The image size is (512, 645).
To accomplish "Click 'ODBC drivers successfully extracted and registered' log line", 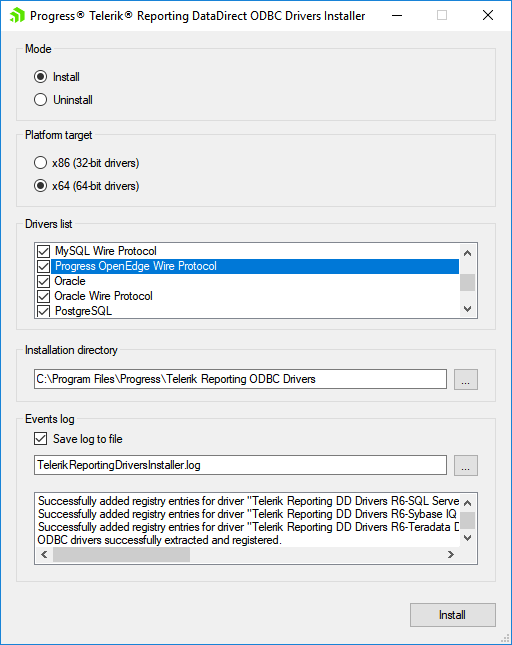I will click(x=160, y=540).
